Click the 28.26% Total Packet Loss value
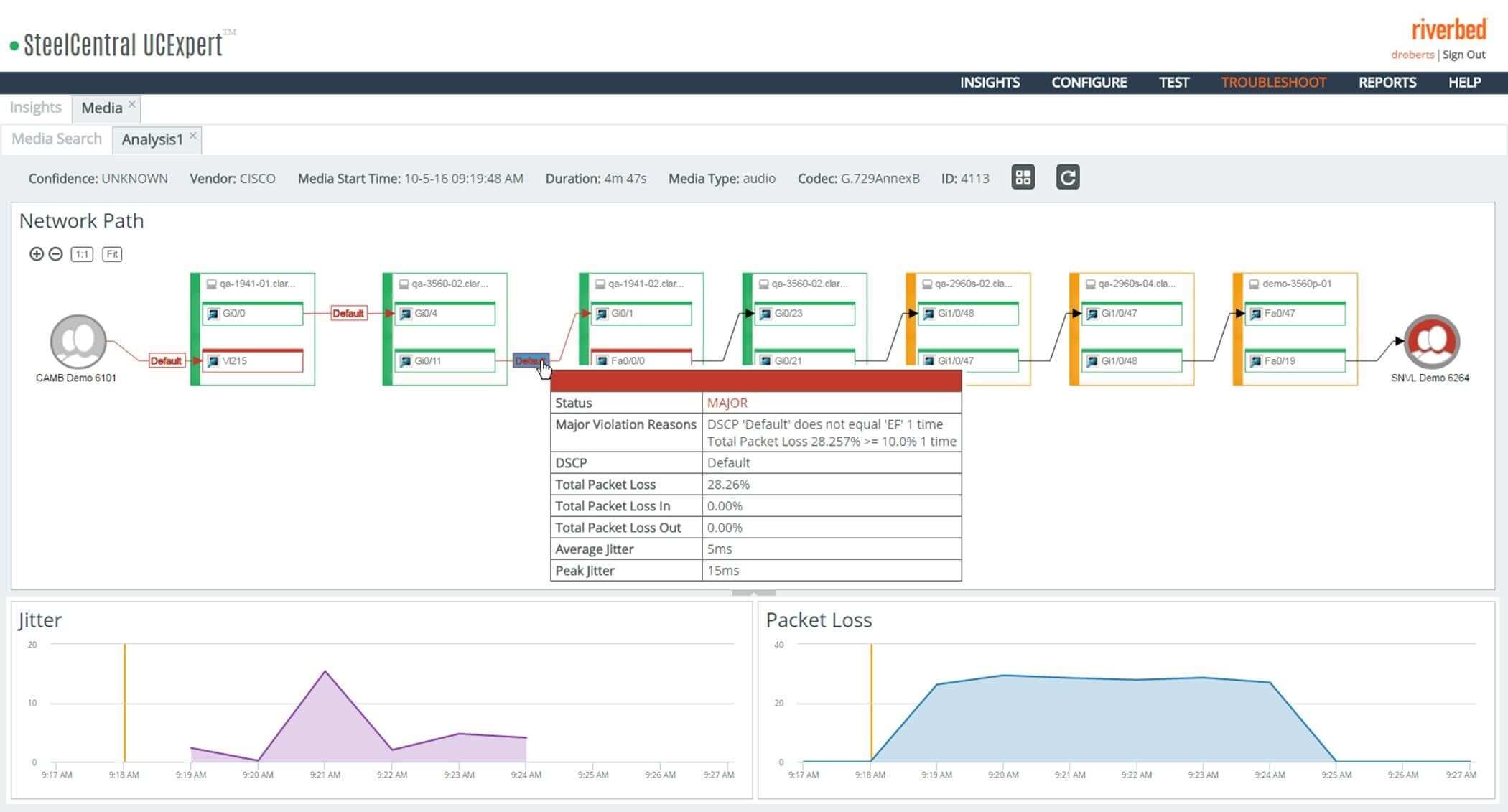Viewport: 1508px width, 812px height. click(x=728, y=485)
